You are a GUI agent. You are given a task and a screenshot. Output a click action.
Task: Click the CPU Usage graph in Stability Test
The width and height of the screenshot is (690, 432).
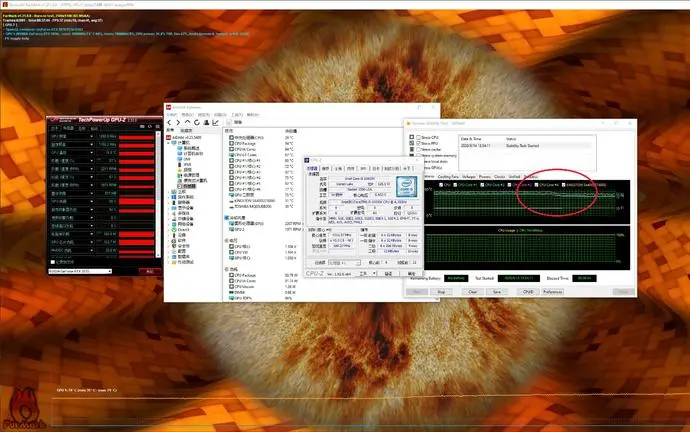point(527,249)
